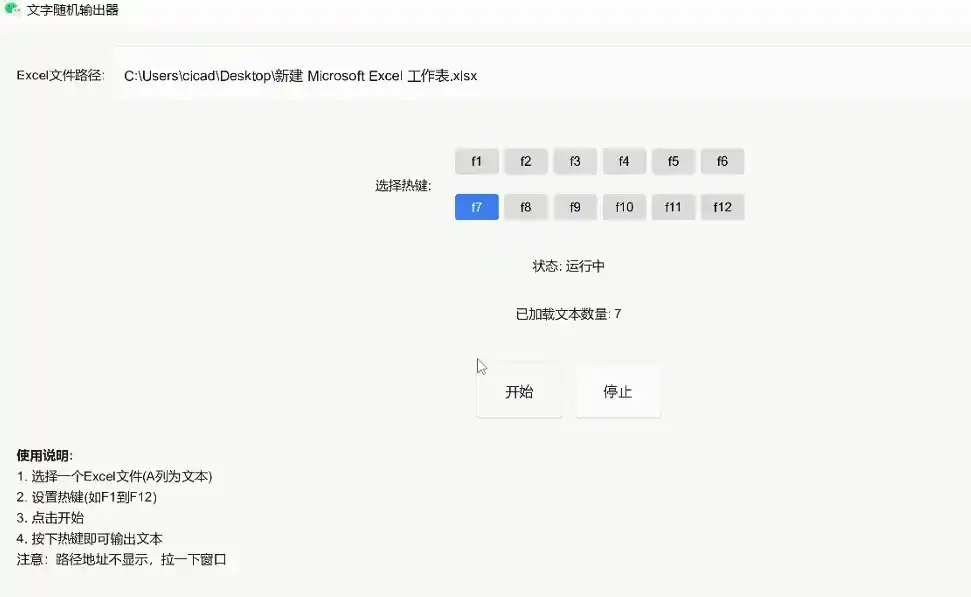
Task: Choose the f8 hotkey option
Action: [525, 207]
